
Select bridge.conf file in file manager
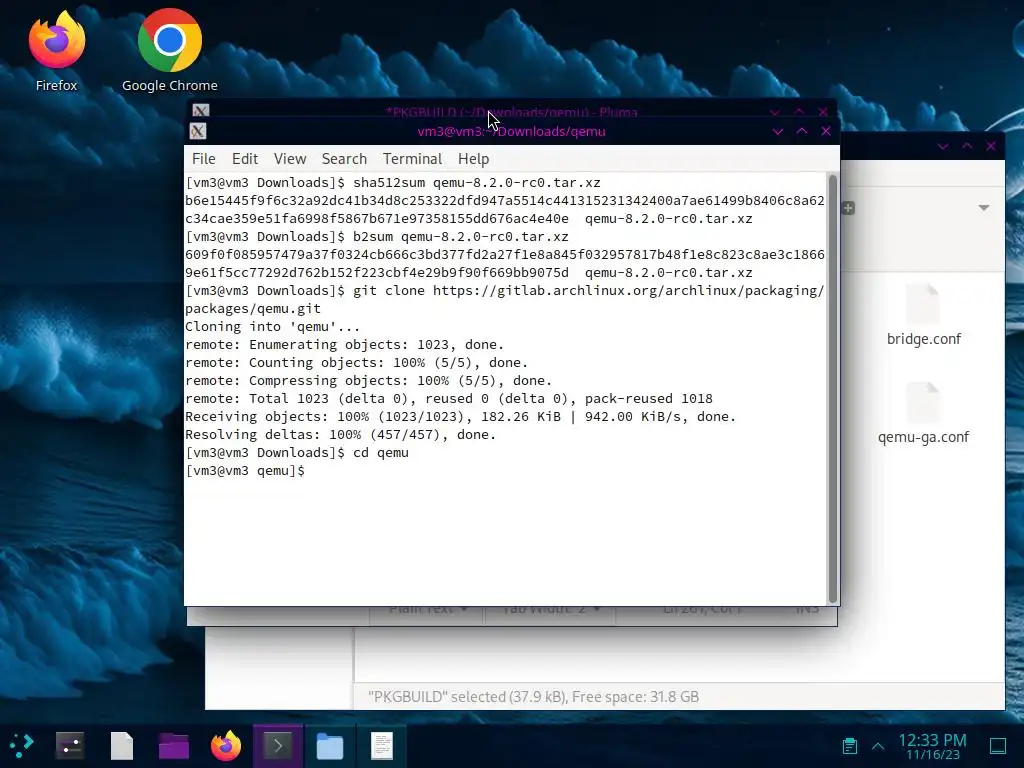click(923, 315)
